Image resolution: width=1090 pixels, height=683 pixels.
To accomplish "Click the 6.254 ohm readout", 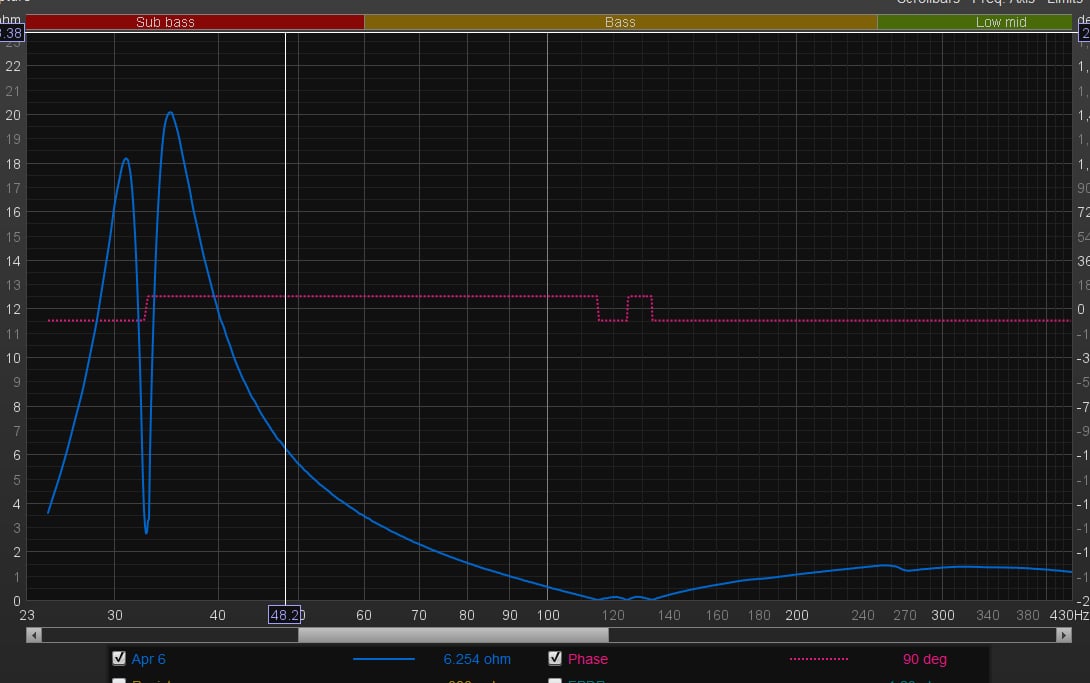I will 477,659.
